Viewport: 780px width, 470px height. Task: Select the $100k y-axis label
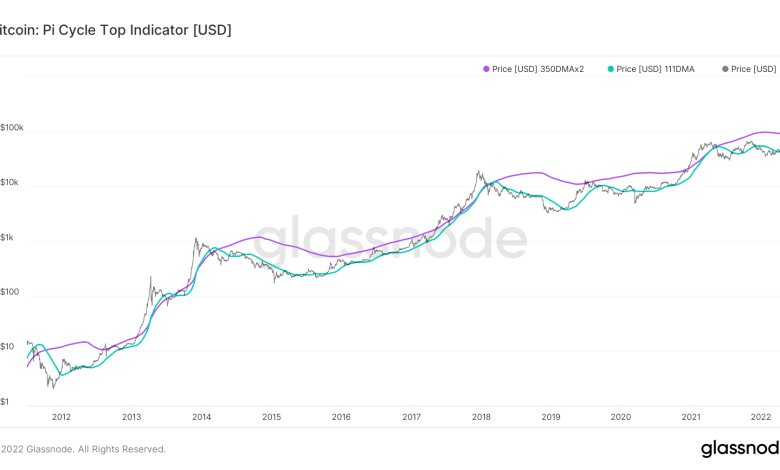click(12, 128)
